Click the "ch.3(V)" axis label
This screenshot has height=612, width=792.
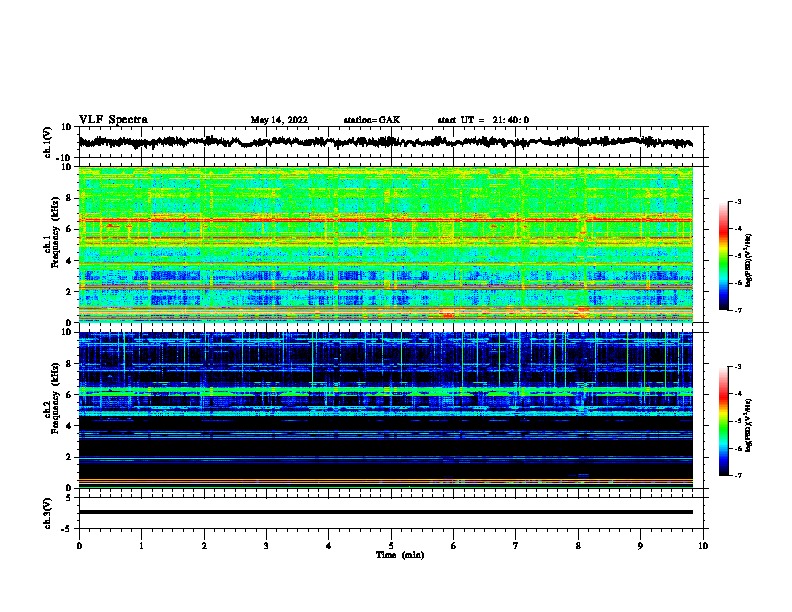click(48, 513)
